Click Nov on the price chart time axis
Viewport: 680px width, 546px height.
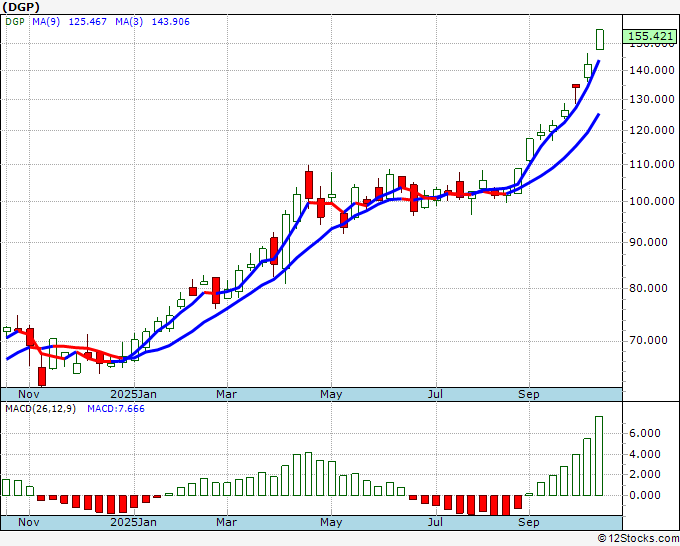[x=29, y=394]
